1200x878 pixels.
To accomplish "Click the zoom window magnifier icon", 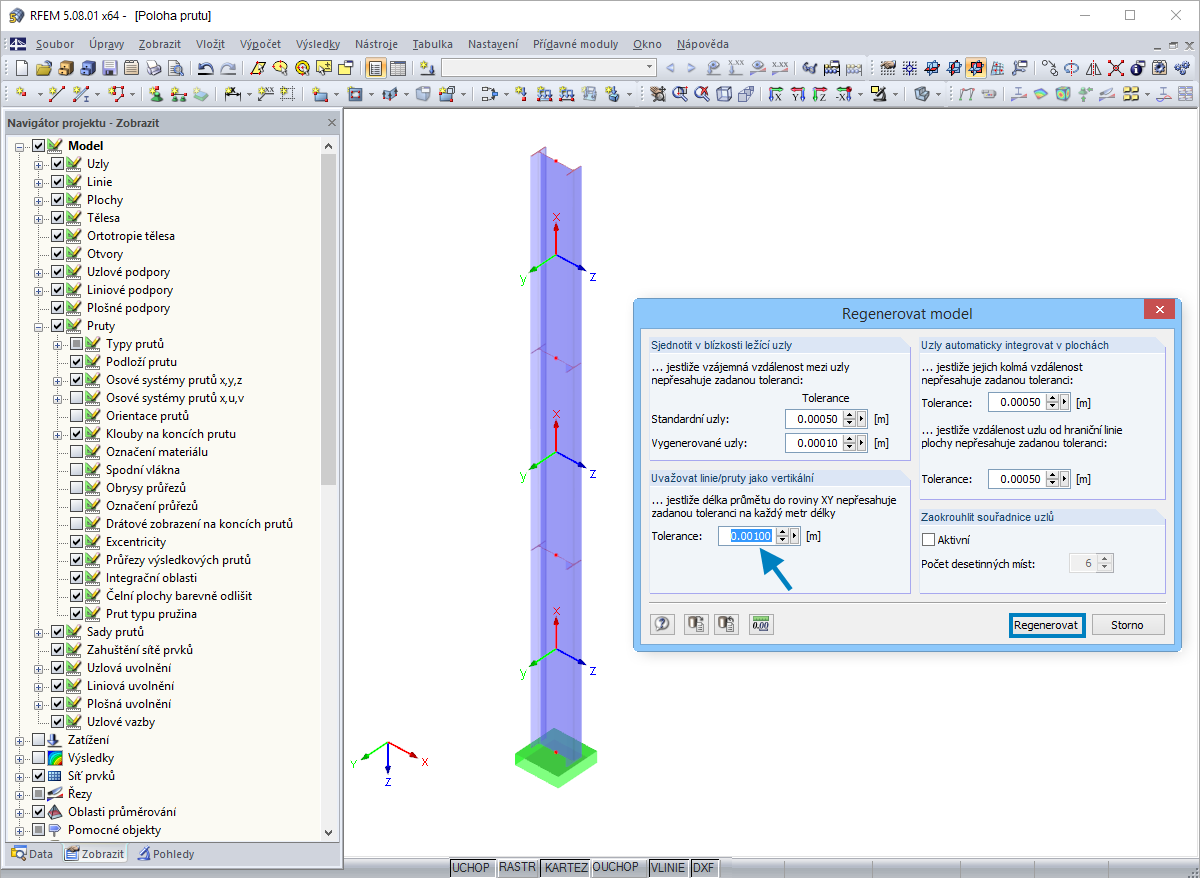I will [x=680, y=95].
